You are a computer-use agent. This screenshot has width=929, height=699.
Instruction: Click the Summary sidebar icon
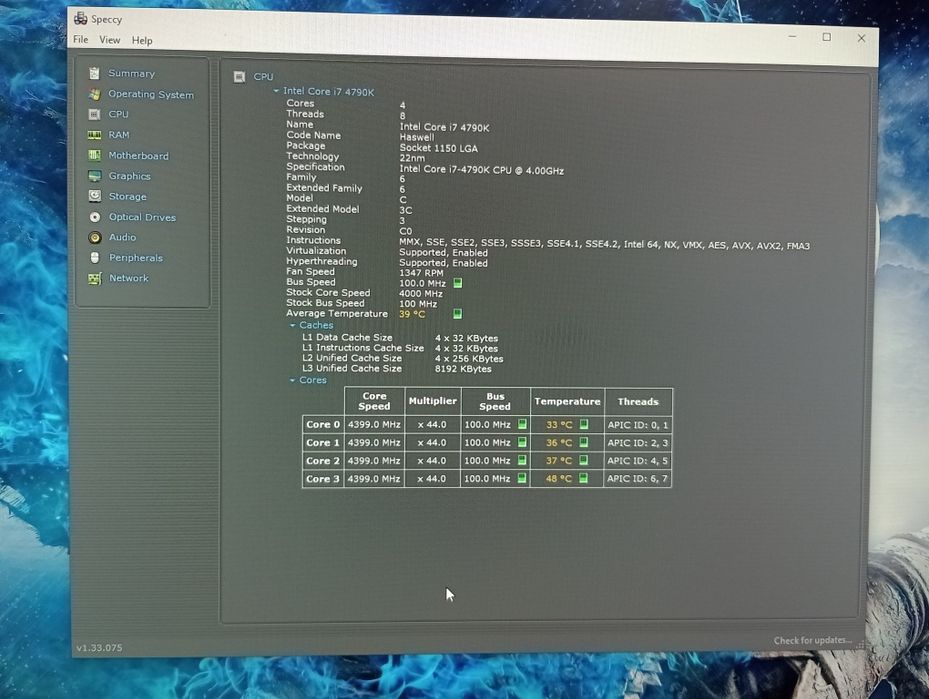(94, 73)
